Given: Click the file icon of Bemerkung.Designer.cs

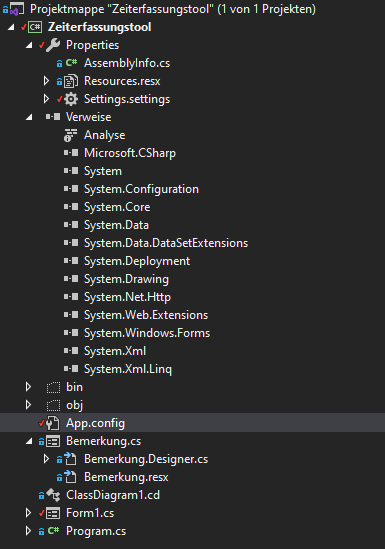Looking at the screenshot, I should 70,459.
